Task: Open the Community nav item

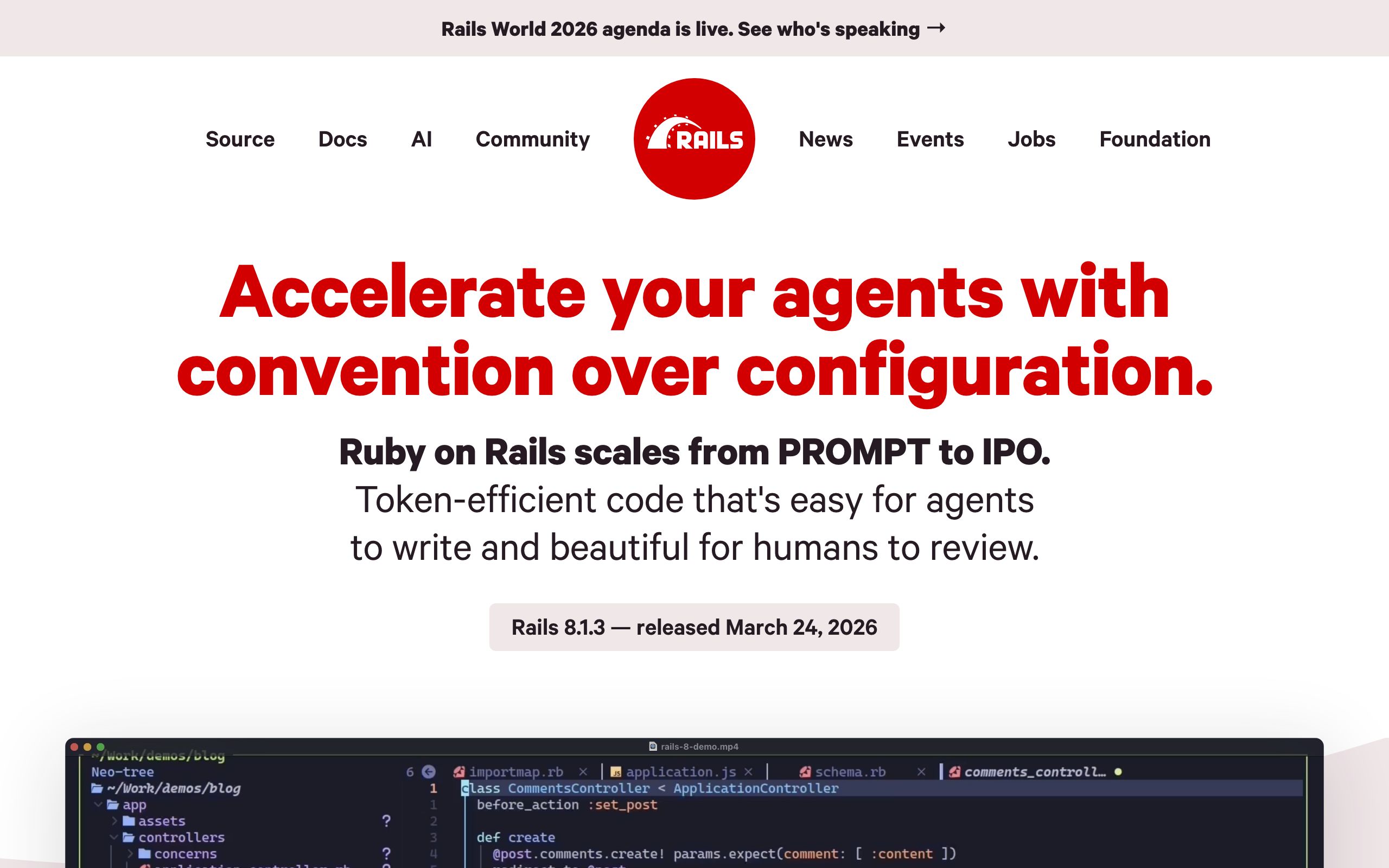Action: click(533, 139)
